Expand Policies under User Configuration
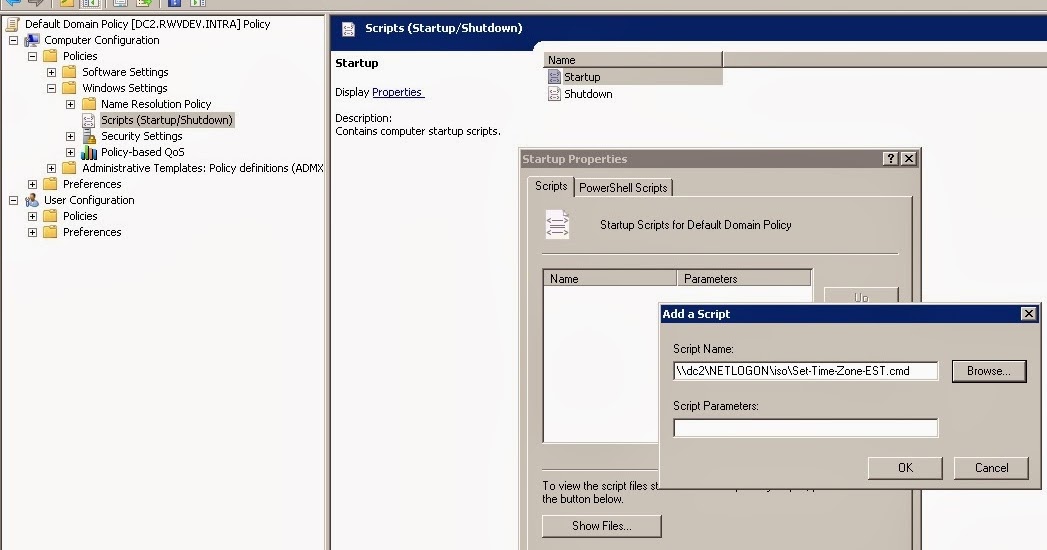1047x550 pixels. pos(32,216)
